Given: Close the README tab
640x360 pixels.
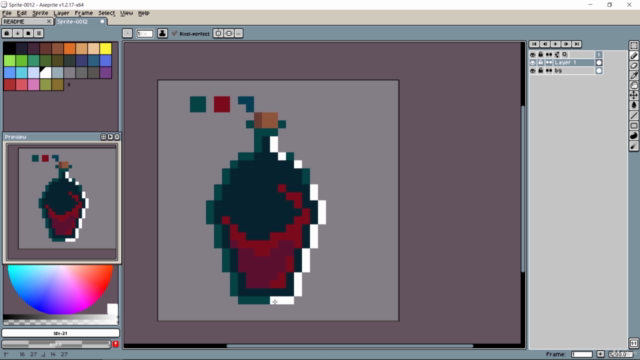Looking at the screenshot, I should [x=49, y=22].
